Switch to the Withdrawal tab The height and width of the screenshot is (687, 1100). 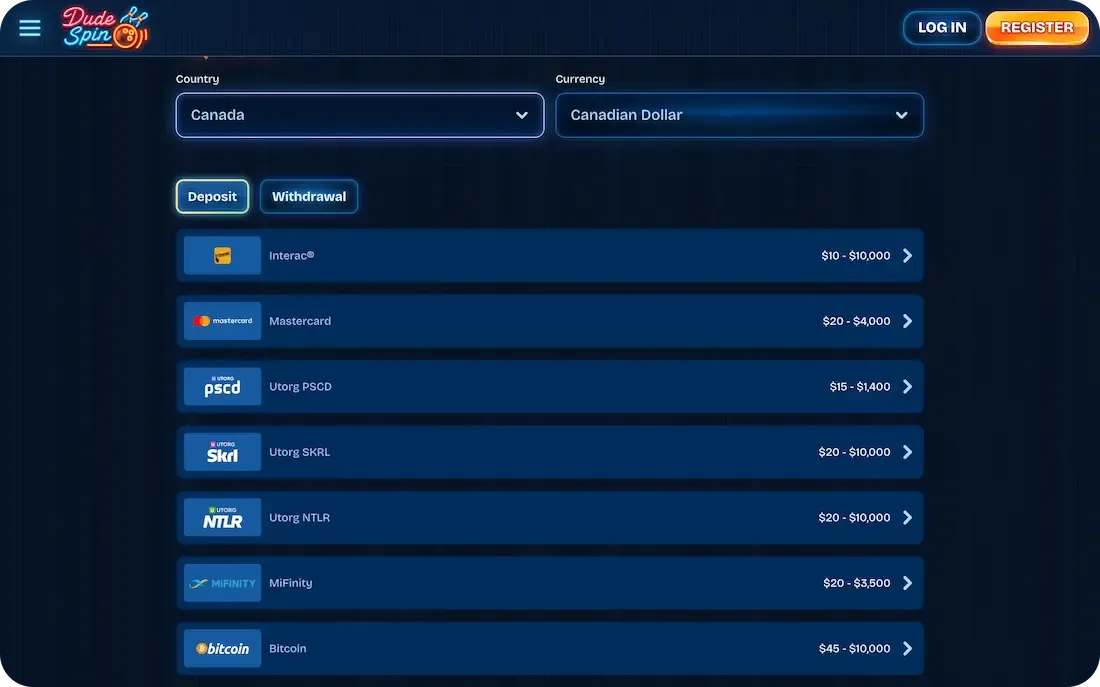click(309, 196)
